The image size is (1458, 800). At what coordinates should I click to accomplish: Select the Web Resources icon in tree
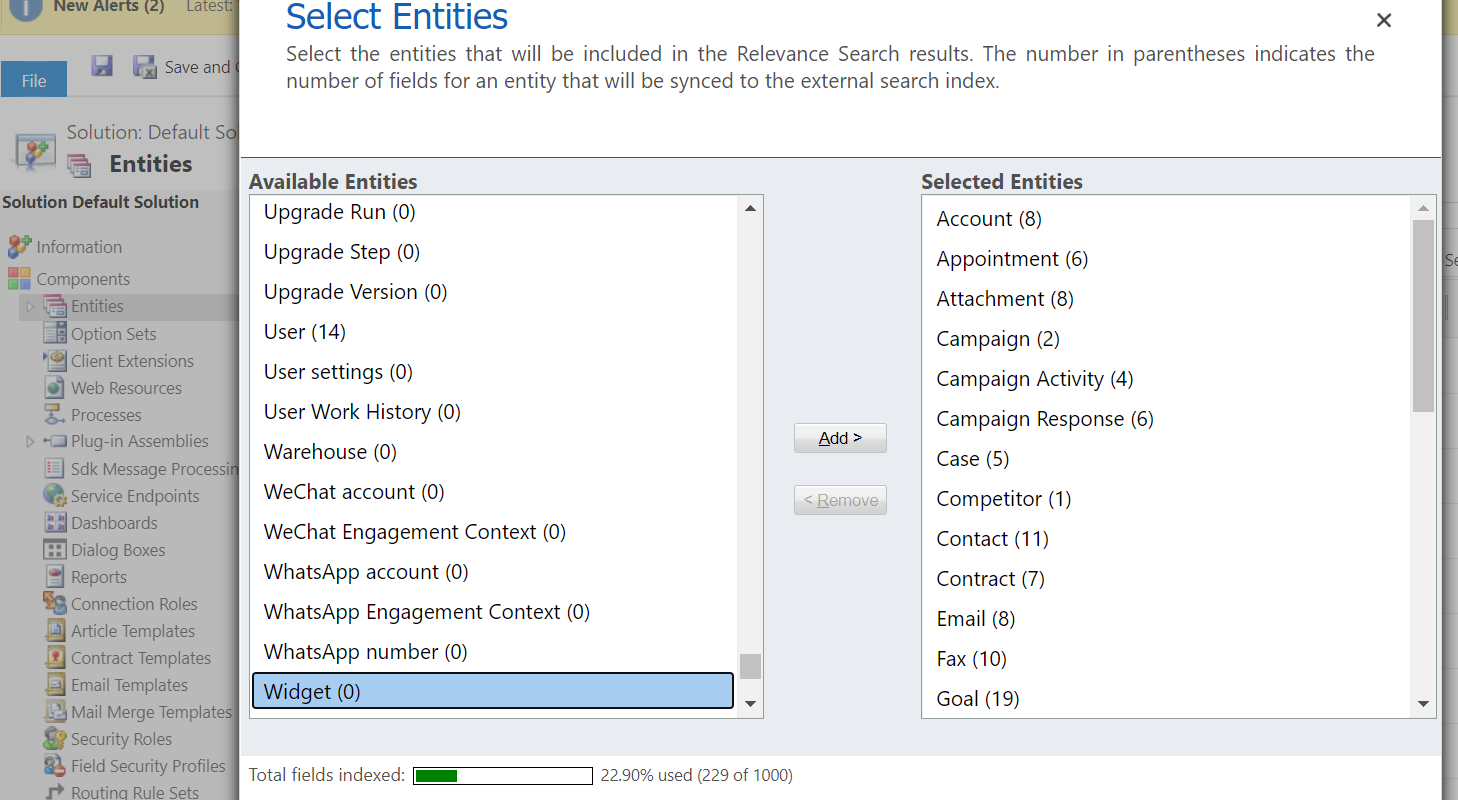(54, 388)
